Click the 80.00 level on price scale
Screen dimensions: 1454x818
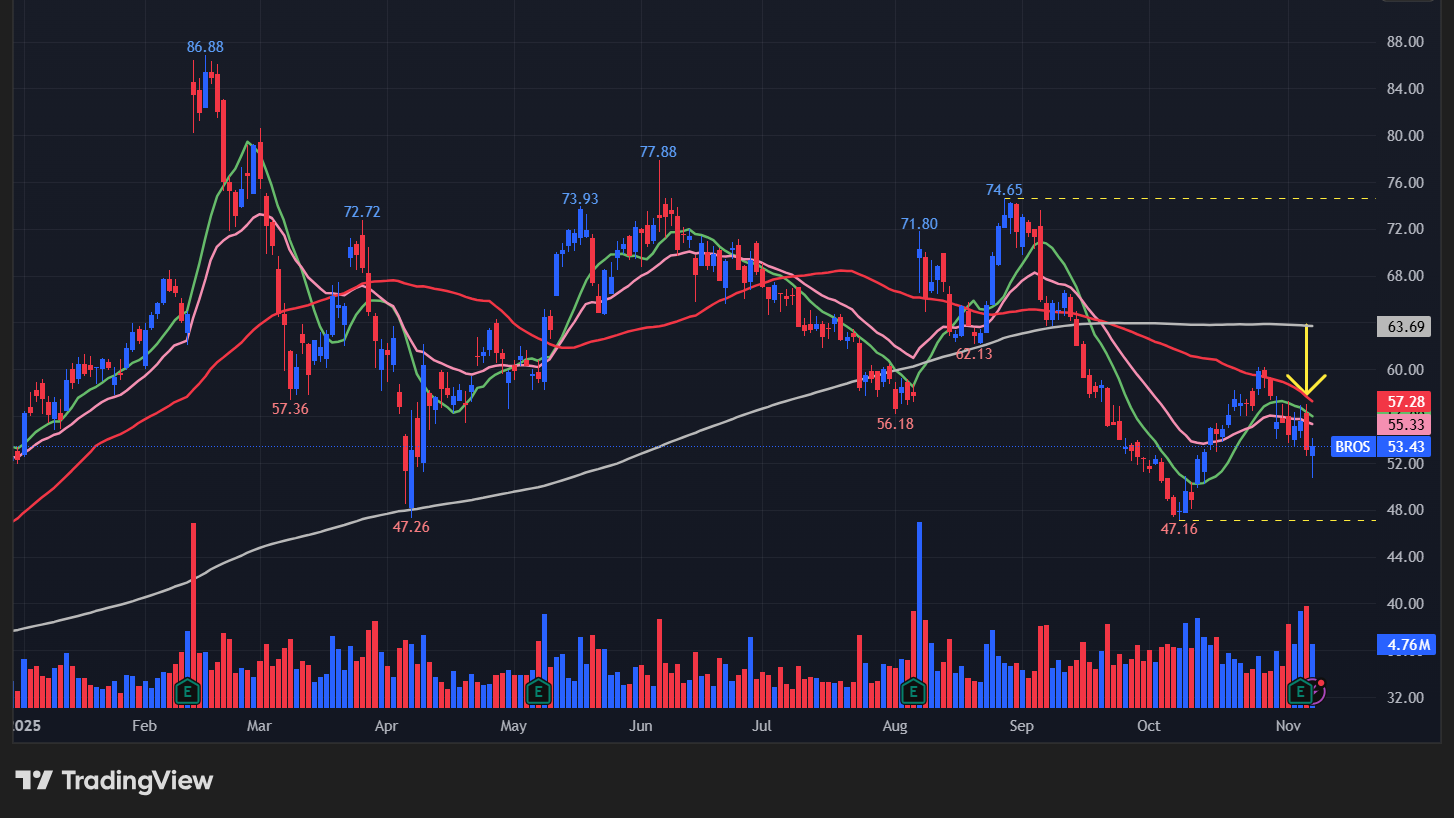(x=1404, y=136)
